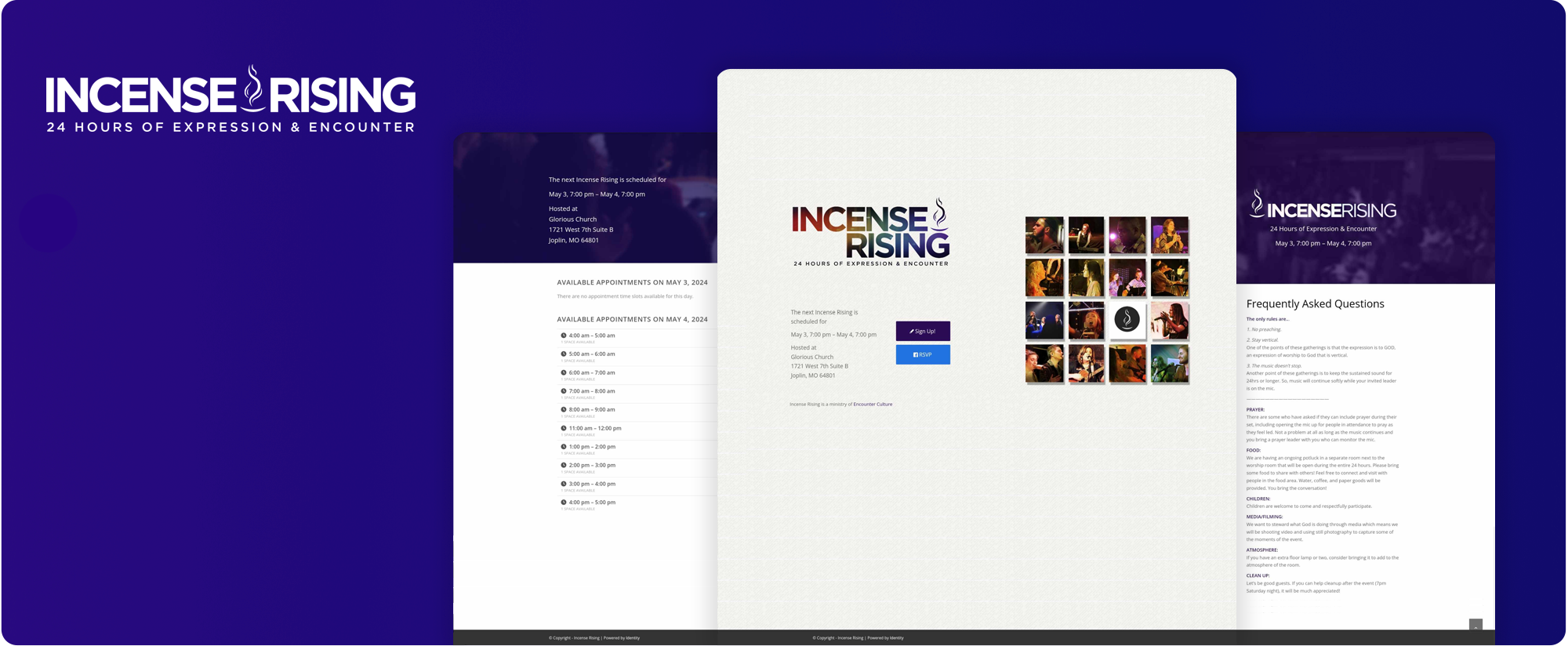The width and height of the screenshot is (1568, 646).
Task: Click "Available Appointments on May 4, 2024" heading
Action: coord(632,319)
